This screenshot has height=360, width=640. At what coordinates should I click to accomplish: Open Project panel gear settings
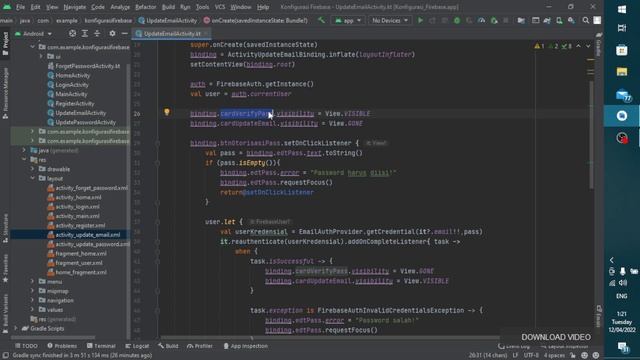coord(112,33)
